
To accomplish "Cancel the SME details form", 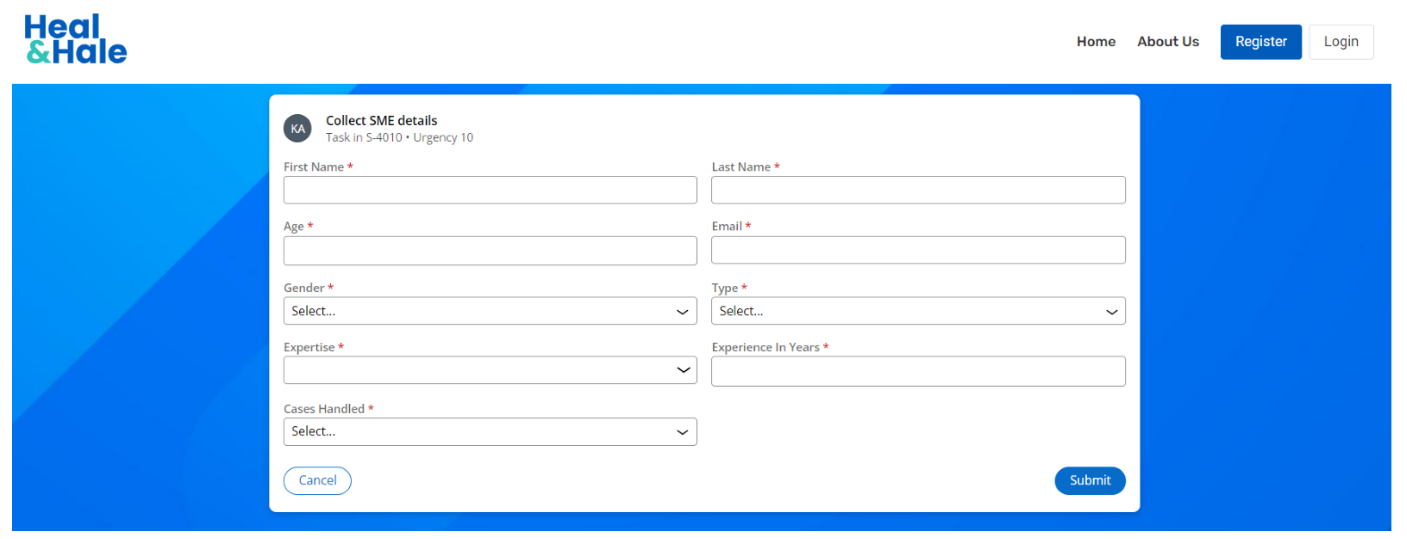I will (x=317, y=481).
